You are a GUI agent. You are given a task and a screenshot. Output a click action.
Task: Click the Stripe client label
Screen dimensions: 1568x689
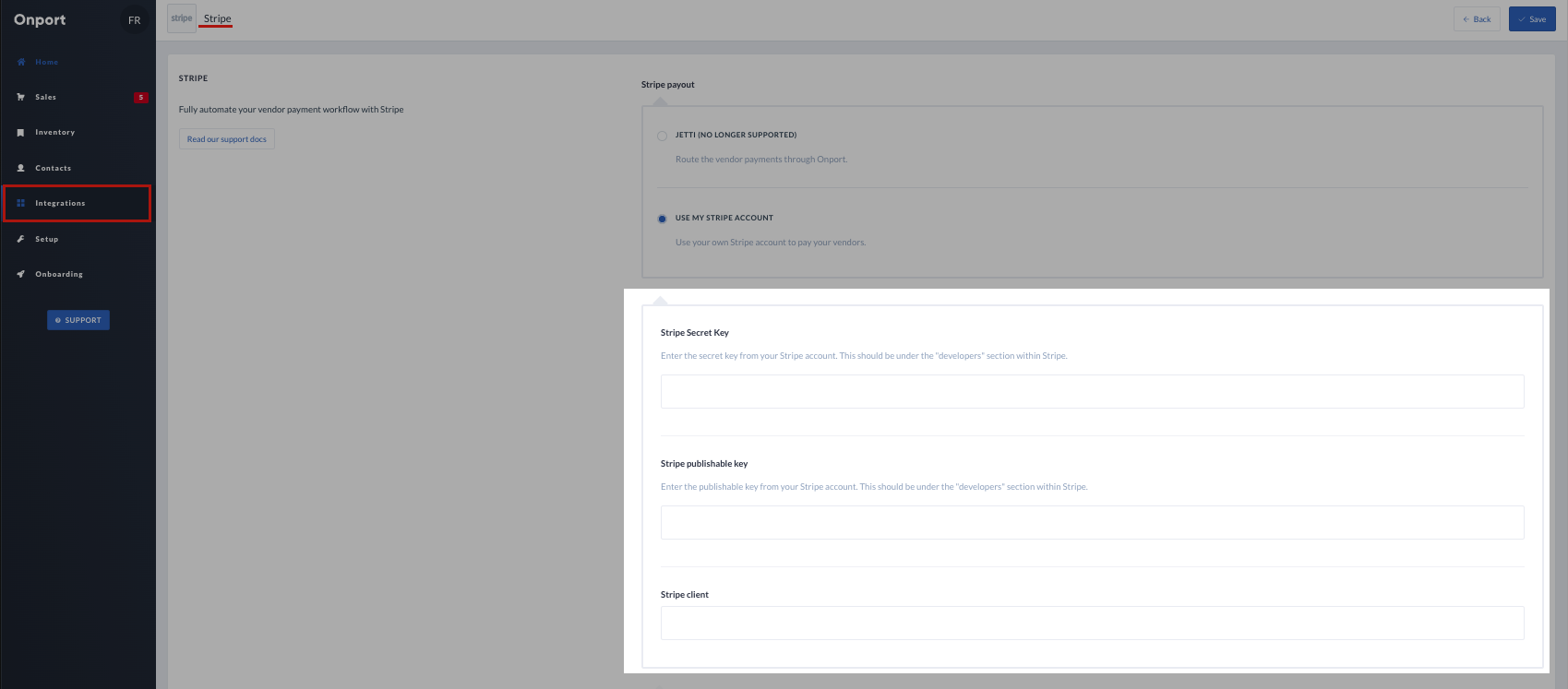pos(685,595)
